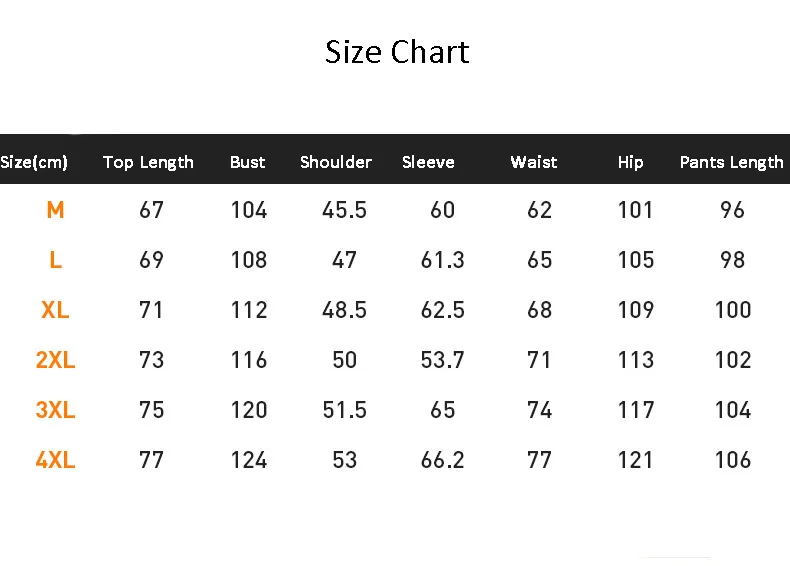This screenshot has height=566, width=790.
Task: Click the orange M size label
Action: point(55,210)
